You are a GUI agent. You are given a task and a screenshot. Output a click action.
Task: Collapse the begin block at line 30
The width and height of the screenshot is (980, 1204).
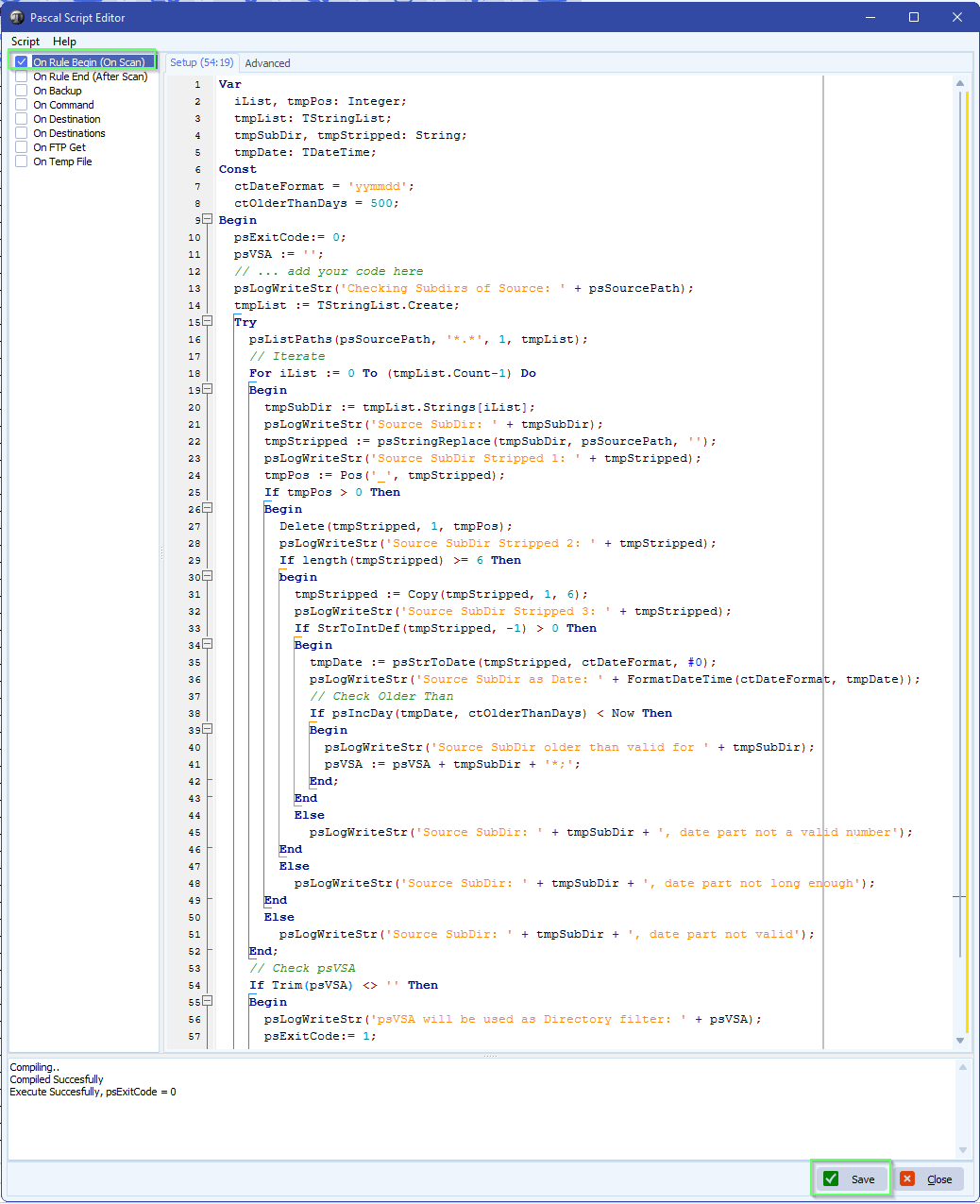click(208, 576)
